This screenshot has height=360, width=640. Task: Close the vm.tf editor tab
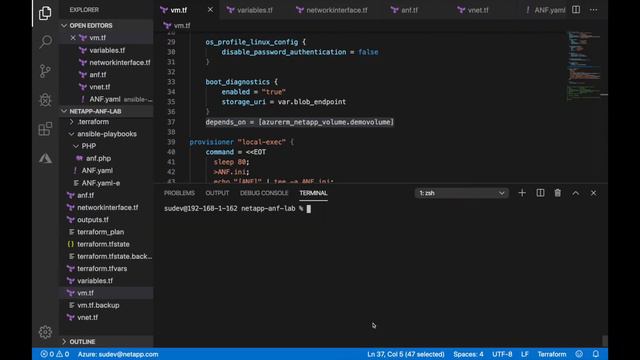[x=210, y=10]
